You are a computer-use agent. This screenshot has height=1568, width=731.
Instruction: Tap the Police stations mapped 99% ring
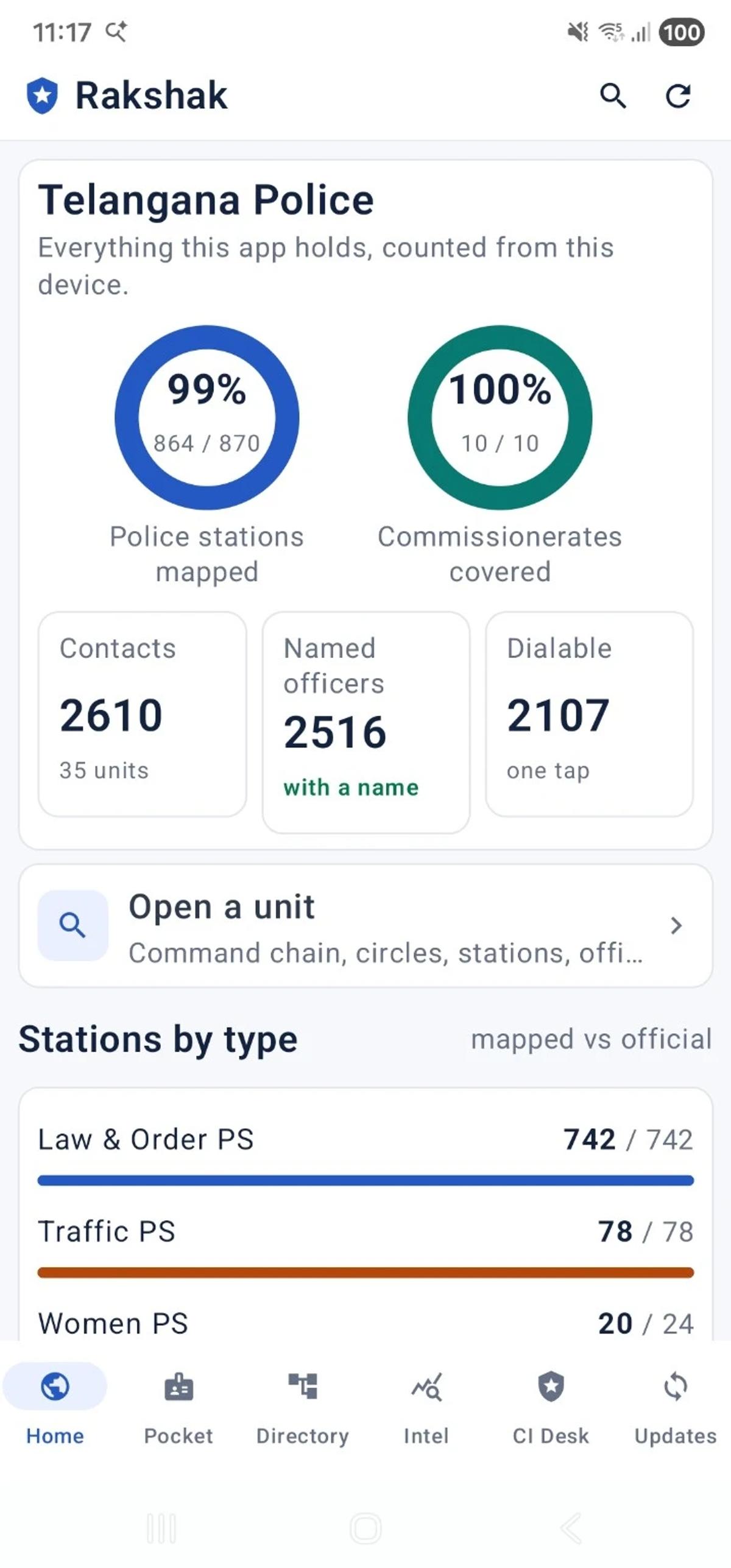207,417
